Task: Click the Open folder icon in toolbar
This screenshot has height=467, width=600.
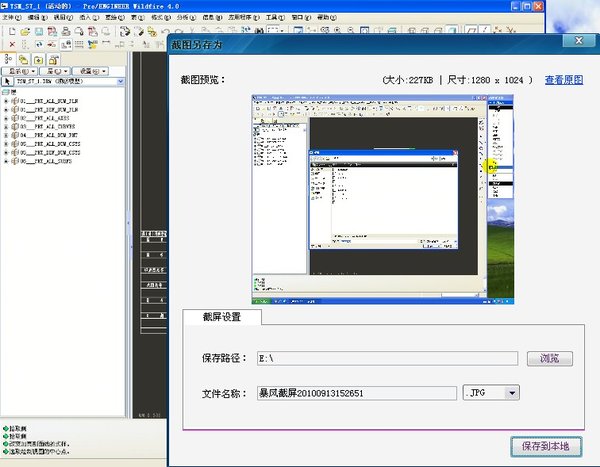Action: pyautogui.click(x=25, y=32)
